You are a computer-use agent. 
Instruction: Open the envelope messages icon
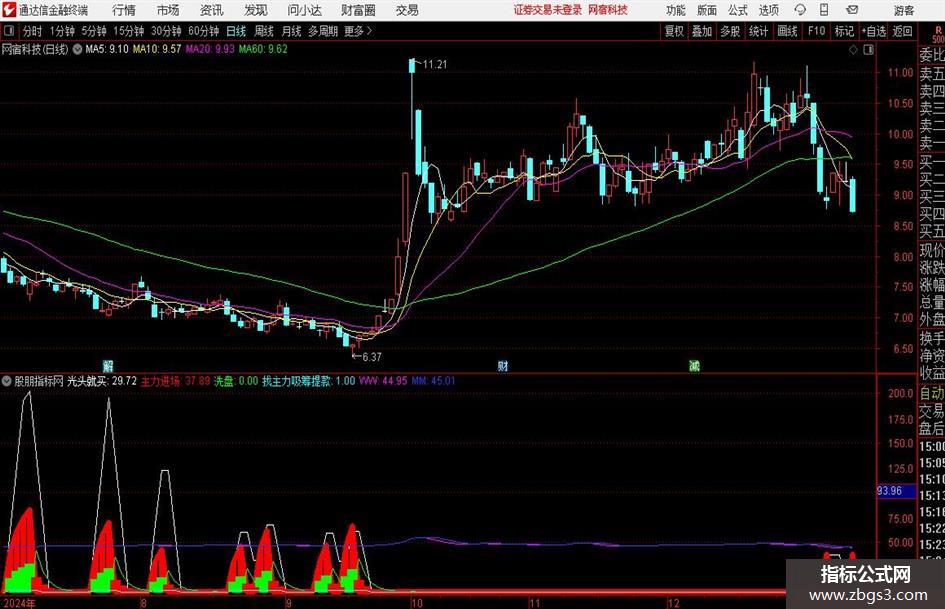pos(852,10)
